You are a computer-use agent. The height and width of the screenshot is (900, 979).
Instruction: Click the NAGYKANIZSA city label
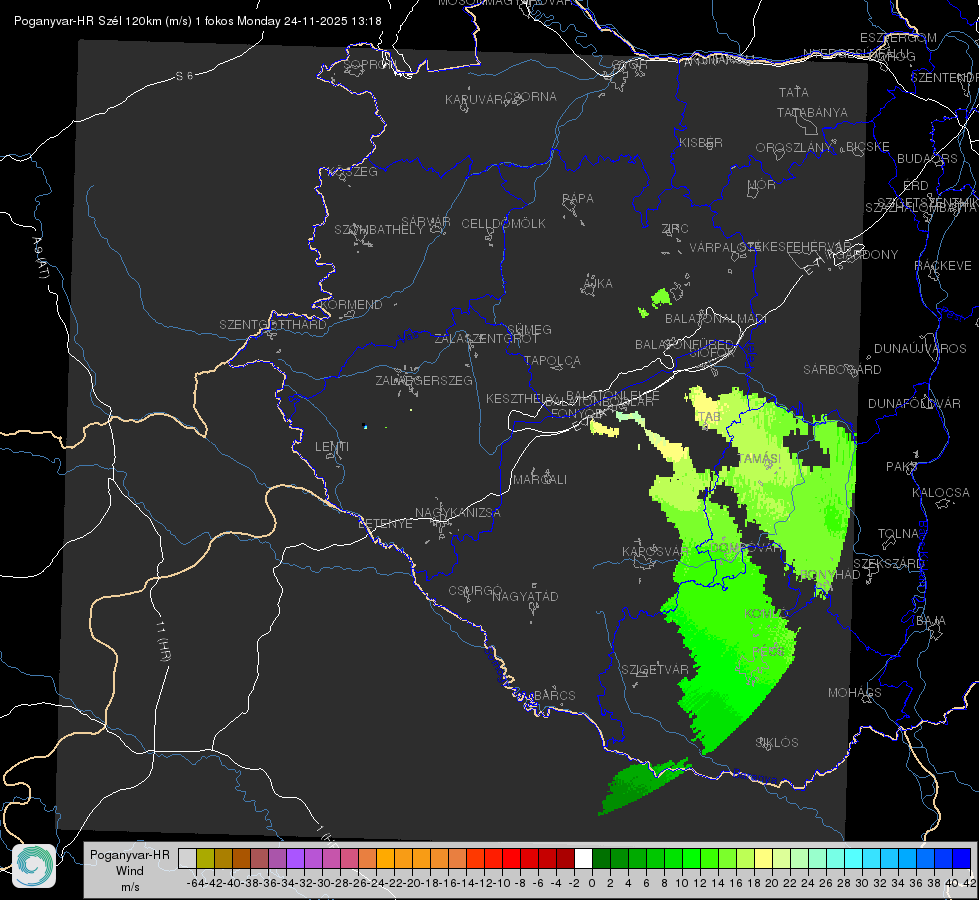click(458, 513)
